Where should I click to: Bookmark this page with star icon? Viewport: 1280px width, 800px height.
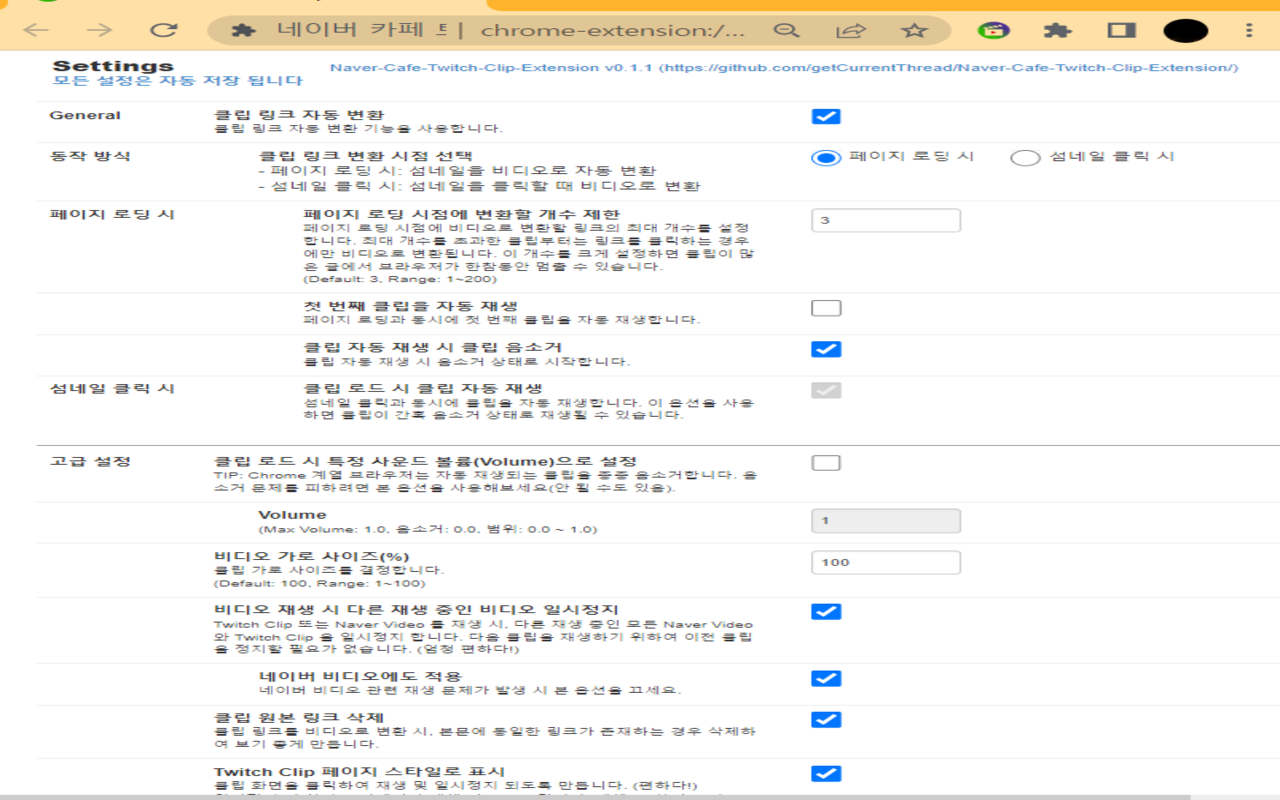pyautogui.click(x=914, y=31)
